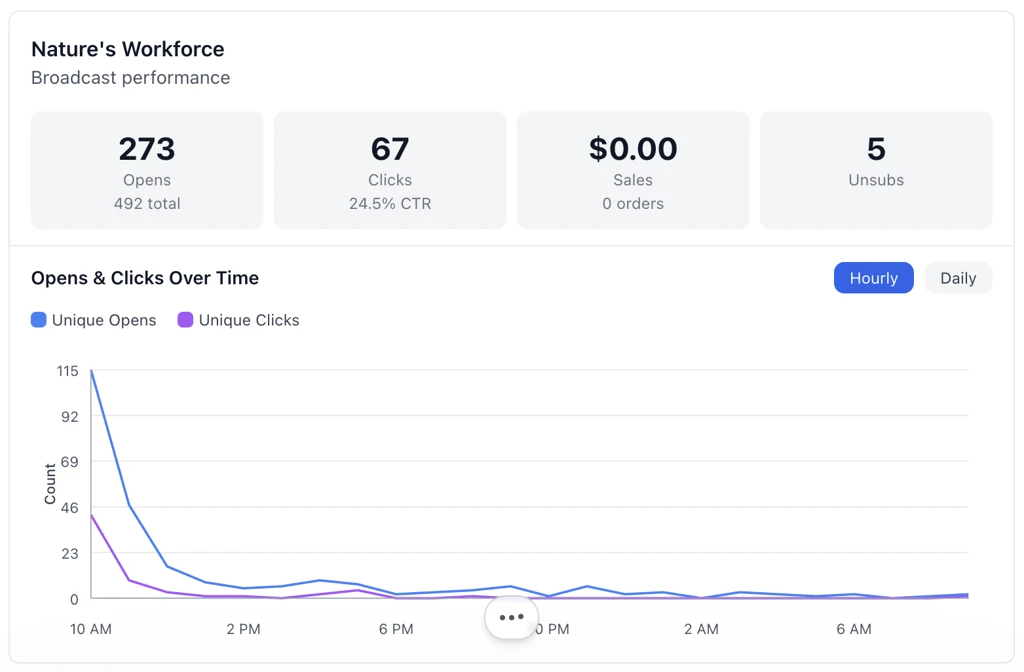Enable the Hourly view mode
Screen dimensions: 1024x672
click(x=873, y=277)
